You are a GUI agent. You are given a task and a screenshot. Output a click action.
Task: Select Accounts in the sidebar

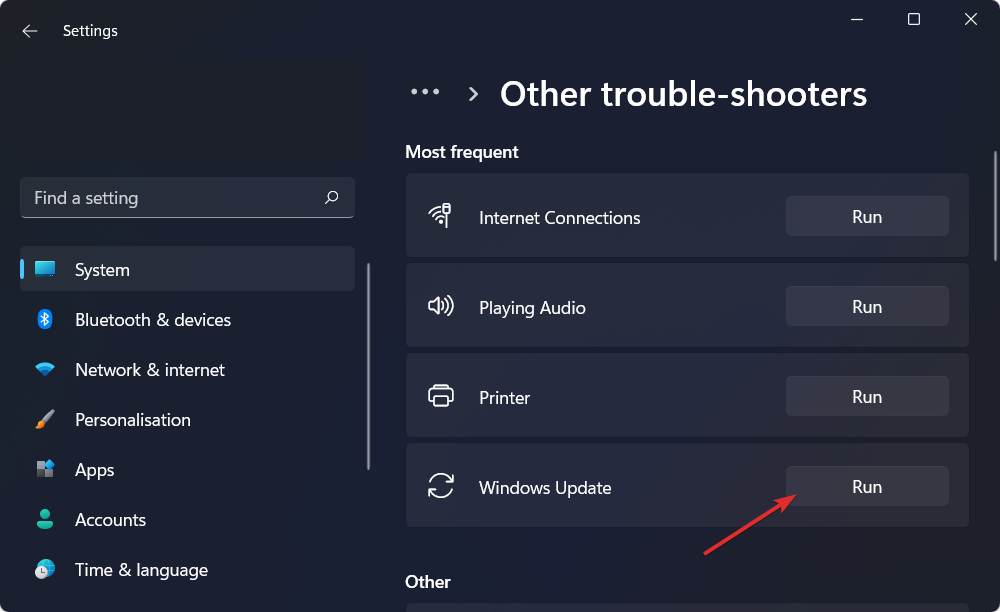pos(110,519)
